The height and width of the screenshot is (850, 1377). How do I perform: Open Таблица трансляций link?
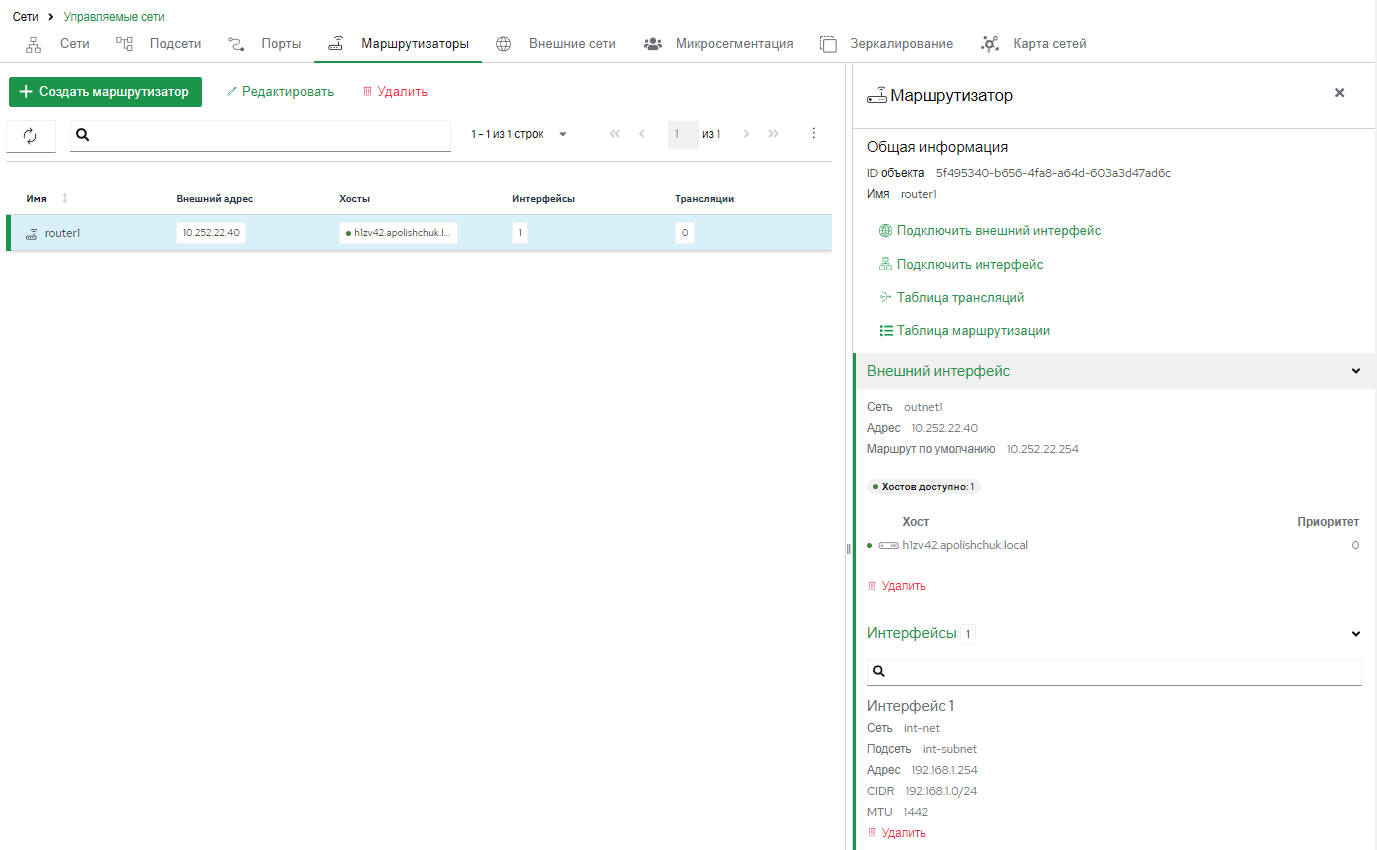coord(951,298)
